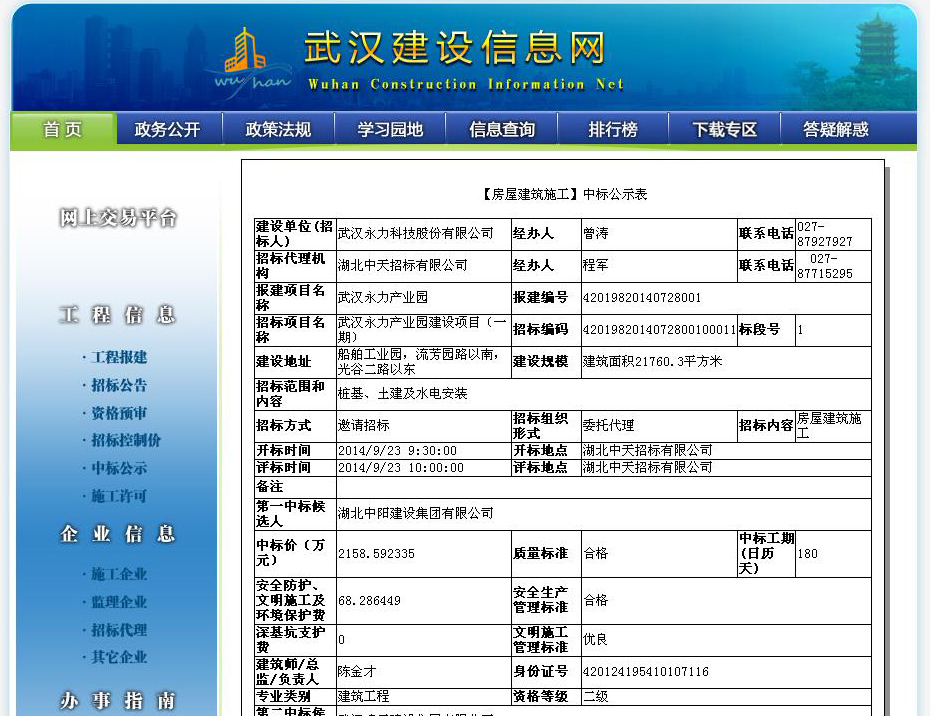View the 监理企业 listing link
938x716 pixels.
pyautogui.click(x=119, y=602)
